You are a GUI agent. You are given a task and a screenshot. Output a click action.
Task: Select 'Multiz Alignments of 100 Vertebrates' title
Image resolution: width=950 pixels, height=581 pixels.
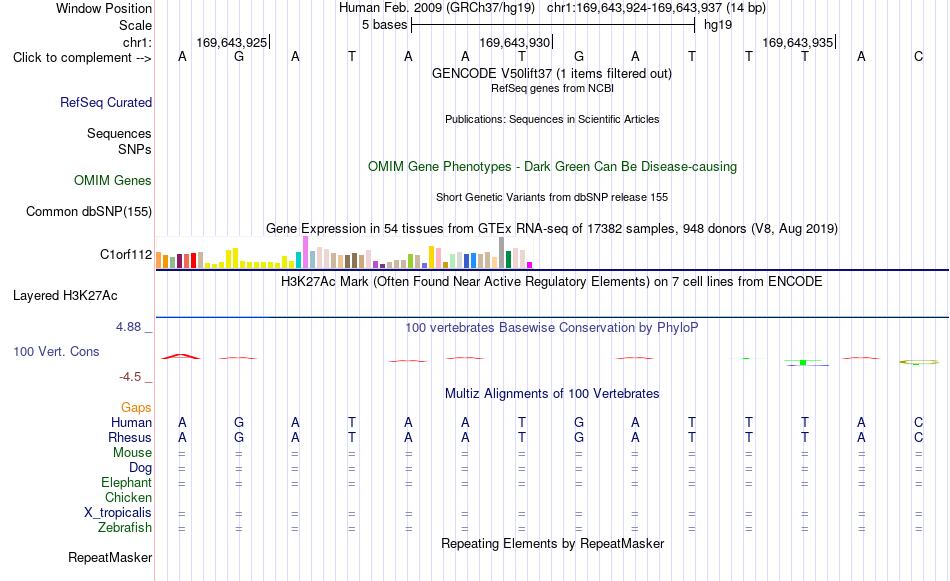(552, 394)
